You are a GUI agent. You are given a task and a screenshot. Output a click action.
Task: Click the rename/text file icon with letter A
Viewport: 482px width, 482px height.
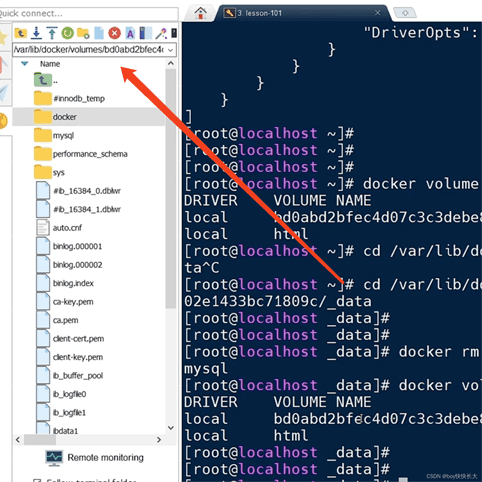coord(130,33)
